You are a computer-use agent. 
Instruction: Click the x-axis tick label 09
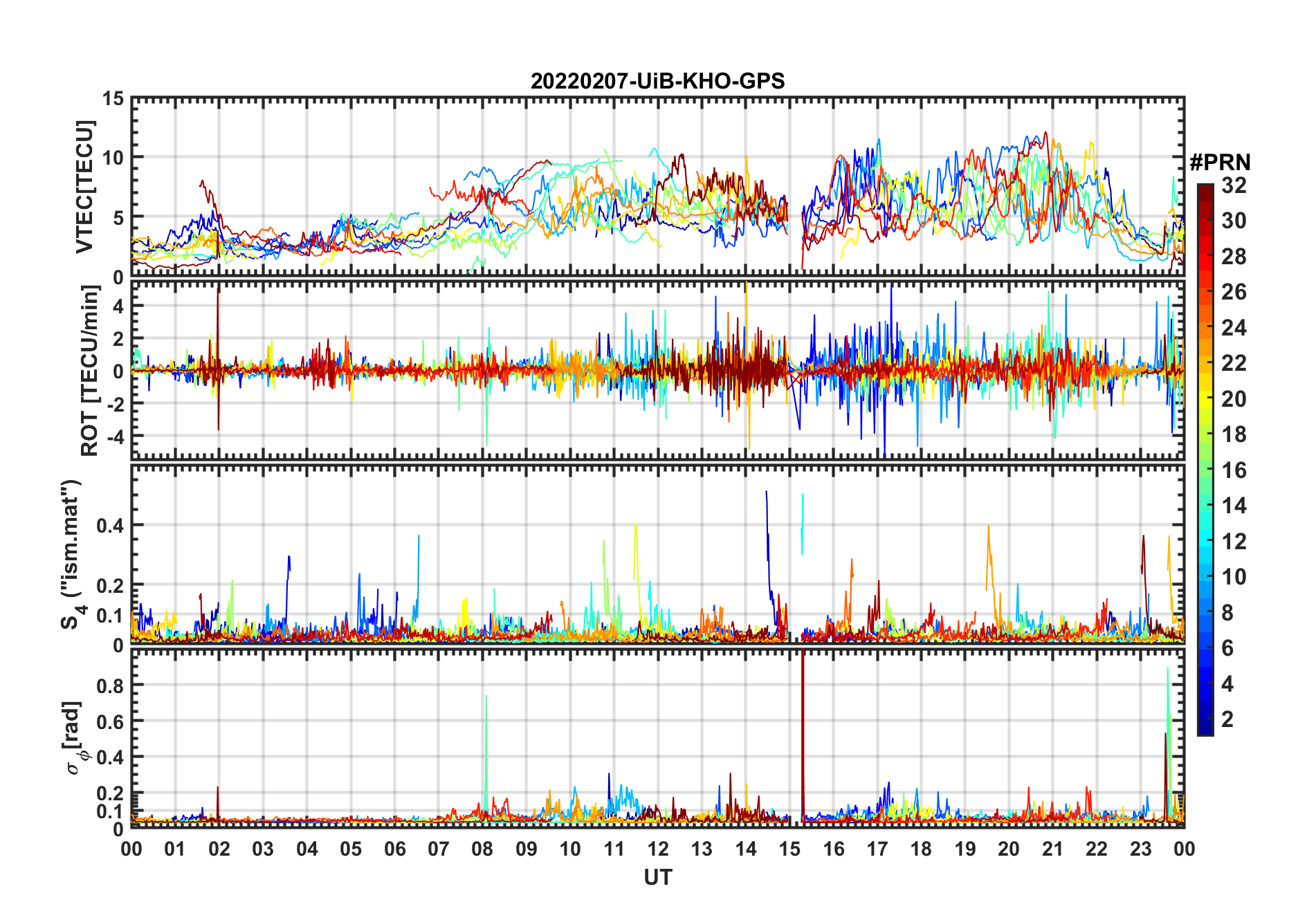pyautogui.click(x=527, y=849)
